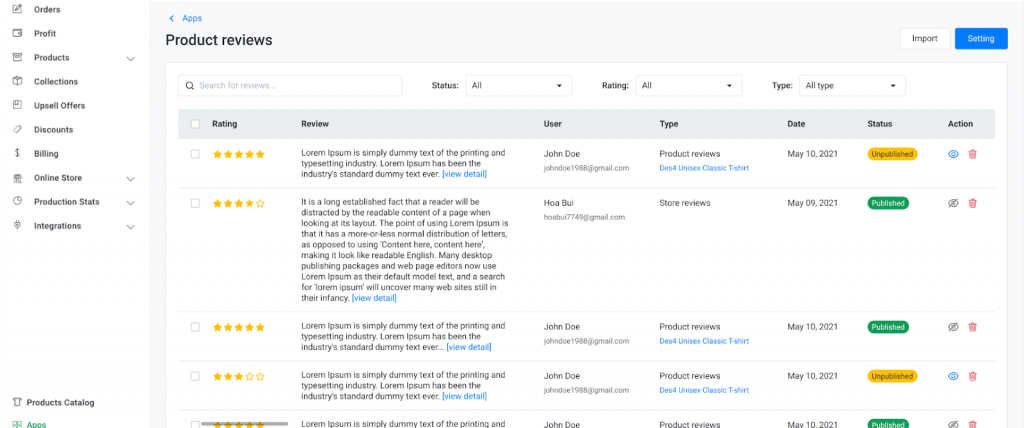Click the five-star rating of first review

coord(238,155)
